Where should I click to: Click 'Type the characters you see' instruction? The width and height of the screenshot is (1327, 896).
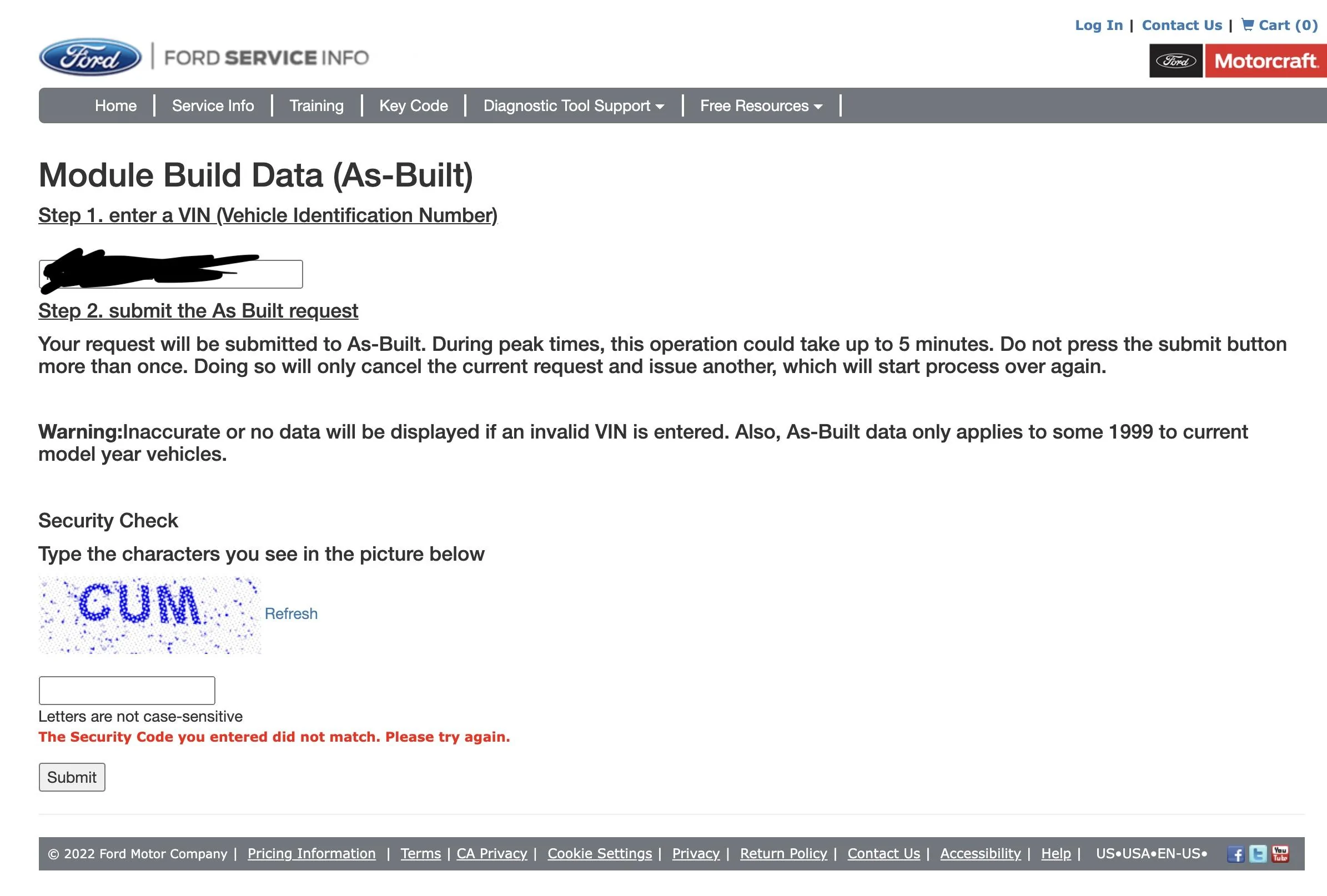click(262, 555)
